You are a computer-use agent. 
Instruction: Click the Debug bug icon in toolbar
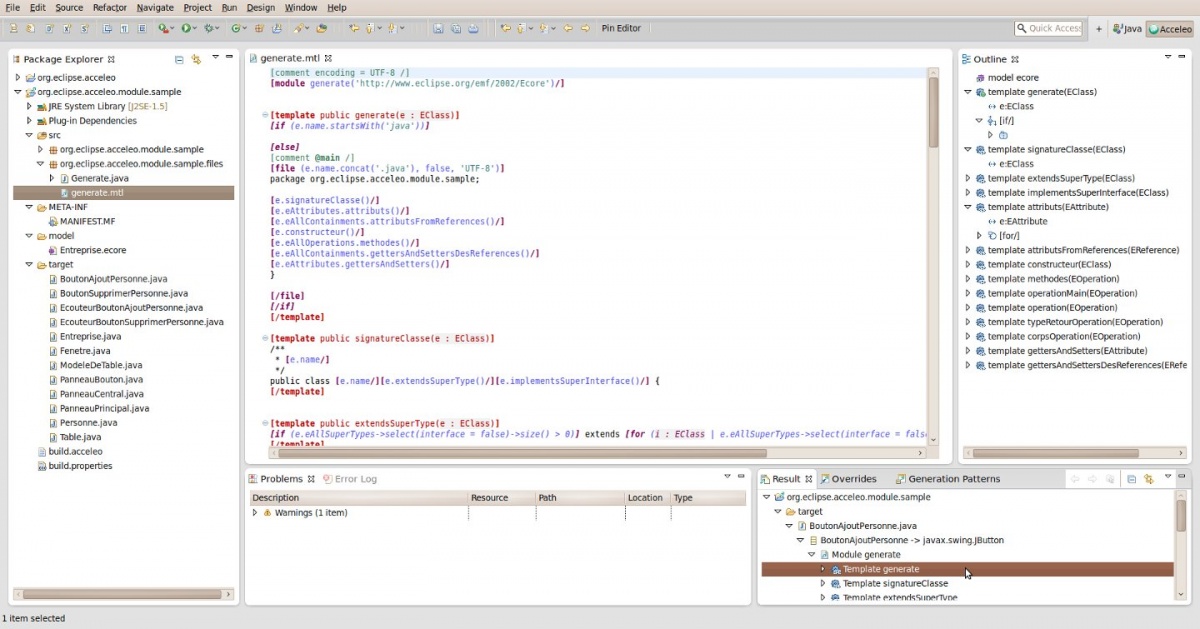pos(210,29)
